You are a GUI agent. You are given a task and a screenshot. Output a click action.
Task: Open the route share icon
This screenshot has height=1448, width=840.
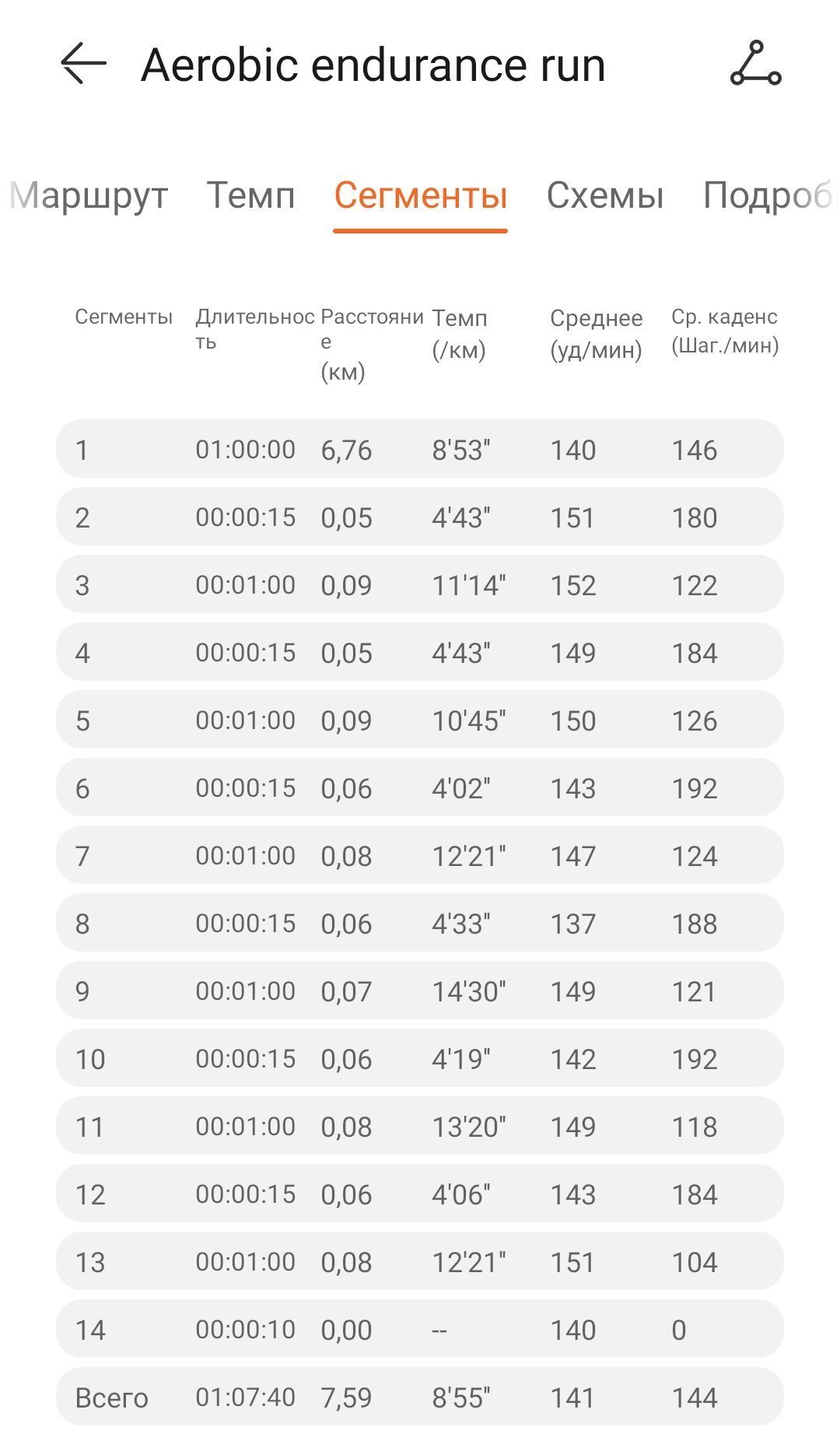[x=755, y=64]
